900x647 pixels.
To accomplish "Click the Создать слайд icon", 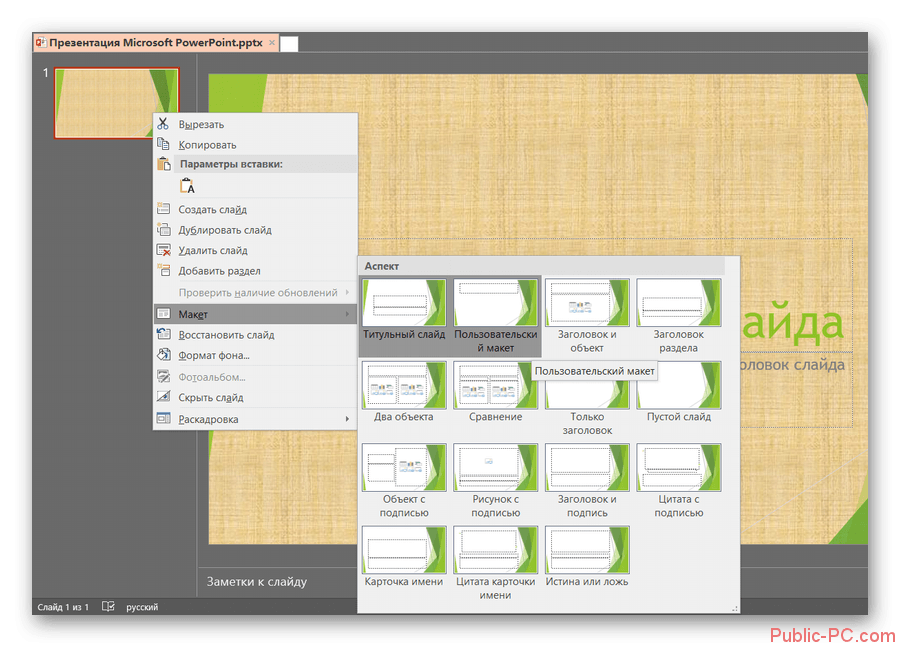I will (x=164, y=209).
